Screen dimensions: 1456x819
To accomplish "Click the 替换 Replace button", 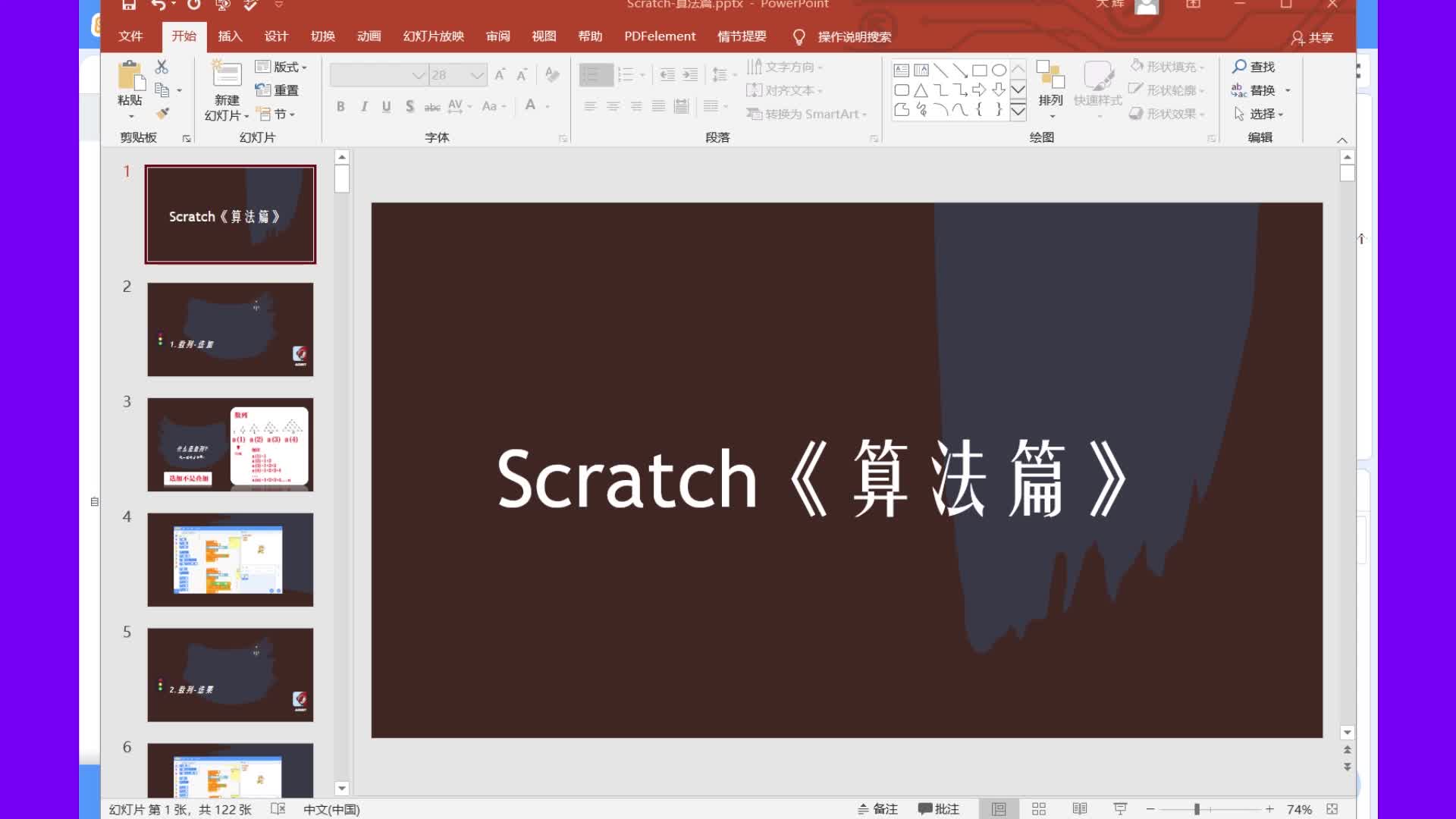I will click(x=1254, y=90).
